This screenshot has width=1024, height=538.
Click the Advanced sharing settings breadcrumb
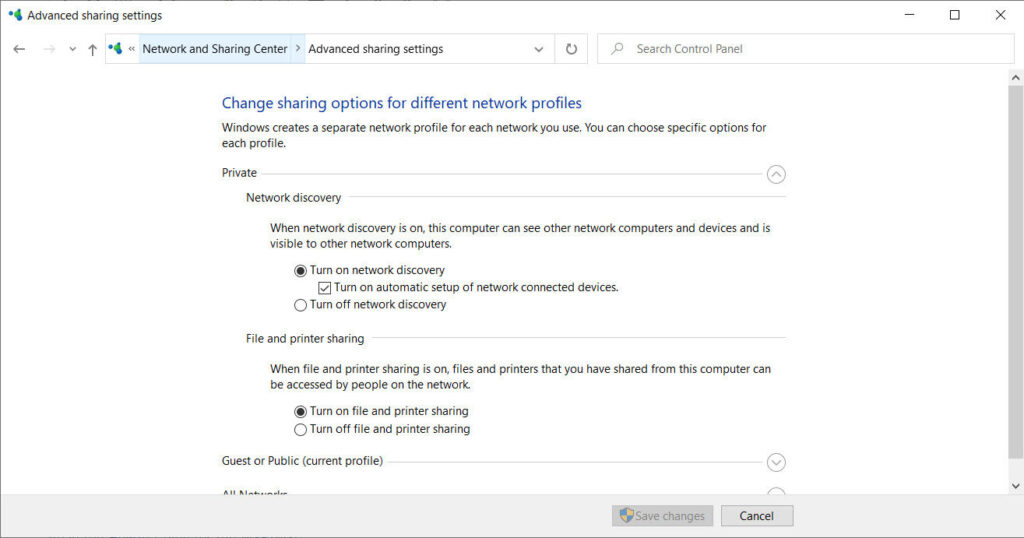pyautogui.click(x=375, y=49)
